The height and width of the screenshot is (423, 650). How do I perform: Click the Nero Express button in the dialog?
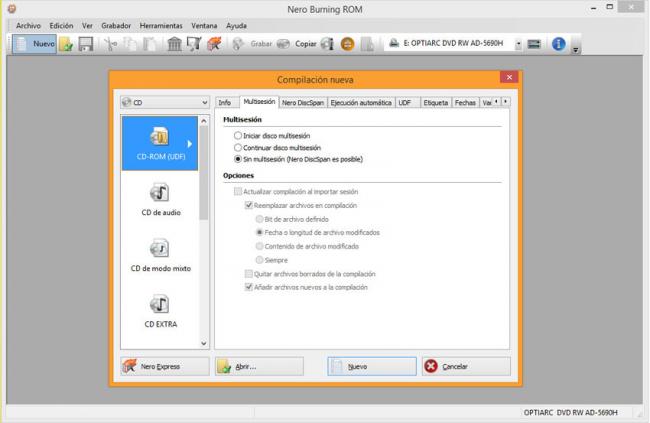click(165, 367)
